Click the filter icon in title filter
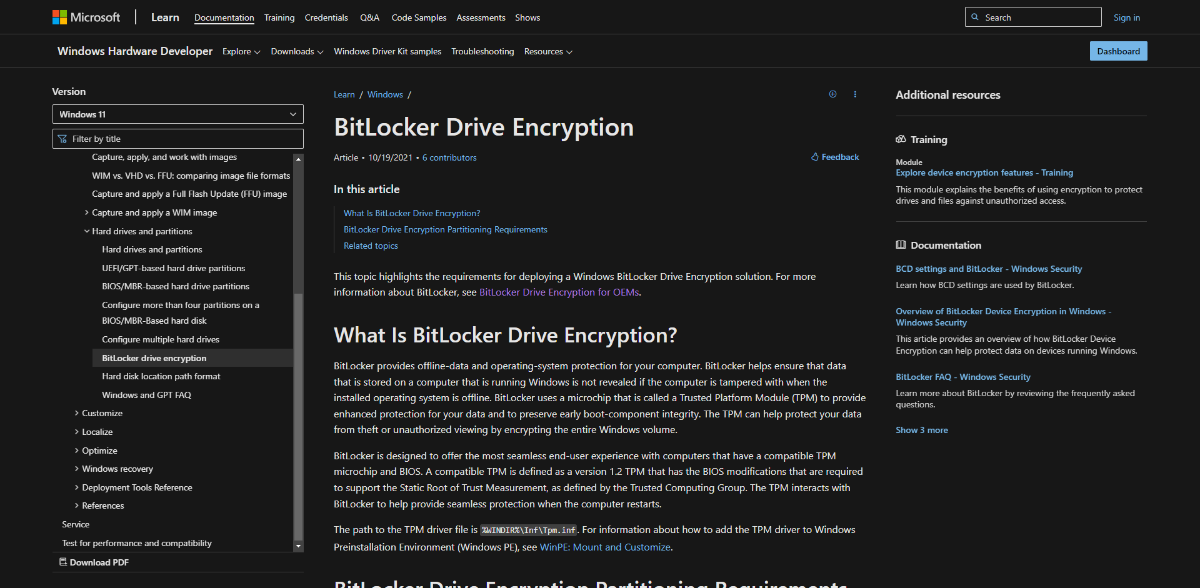 point(63,139)
